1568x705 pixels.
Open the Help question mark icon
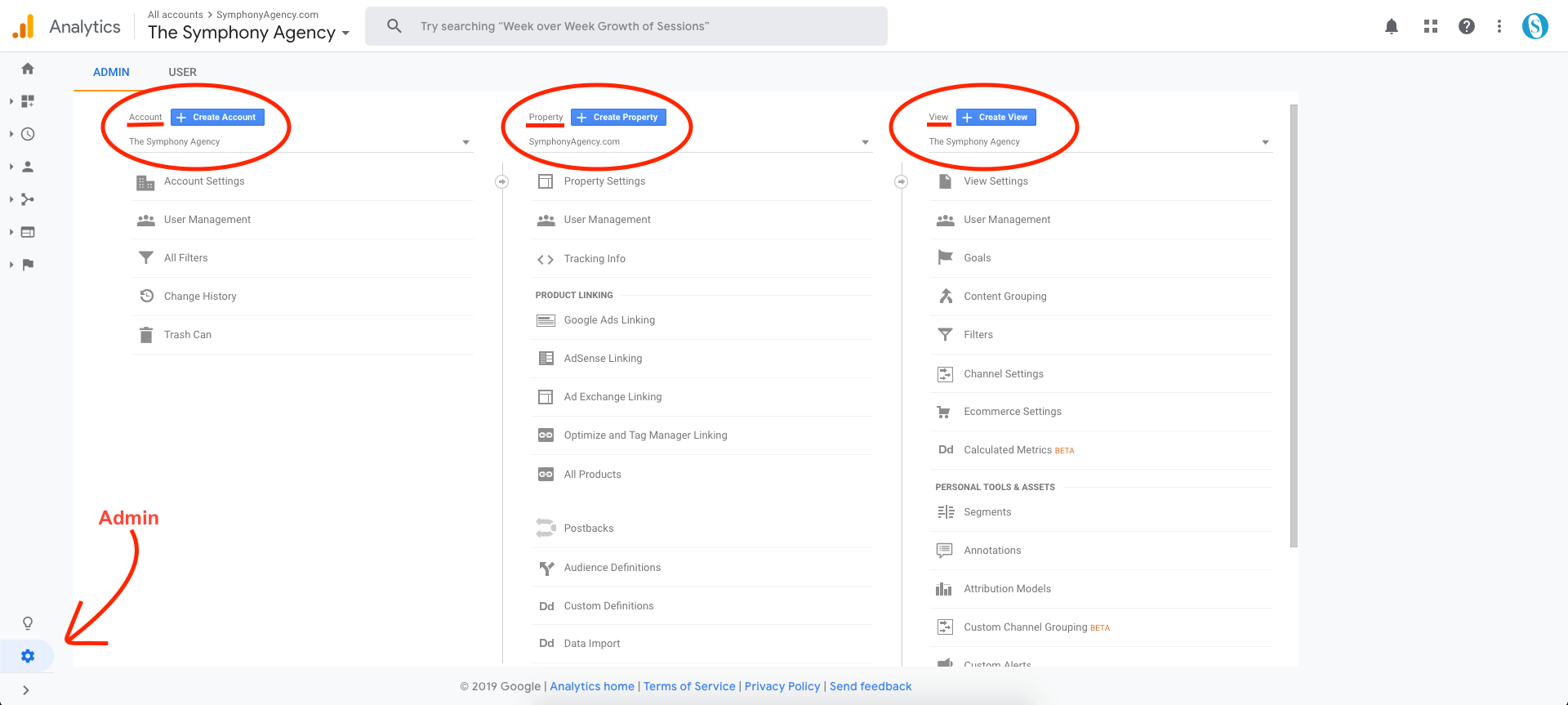coord(1467,26)
